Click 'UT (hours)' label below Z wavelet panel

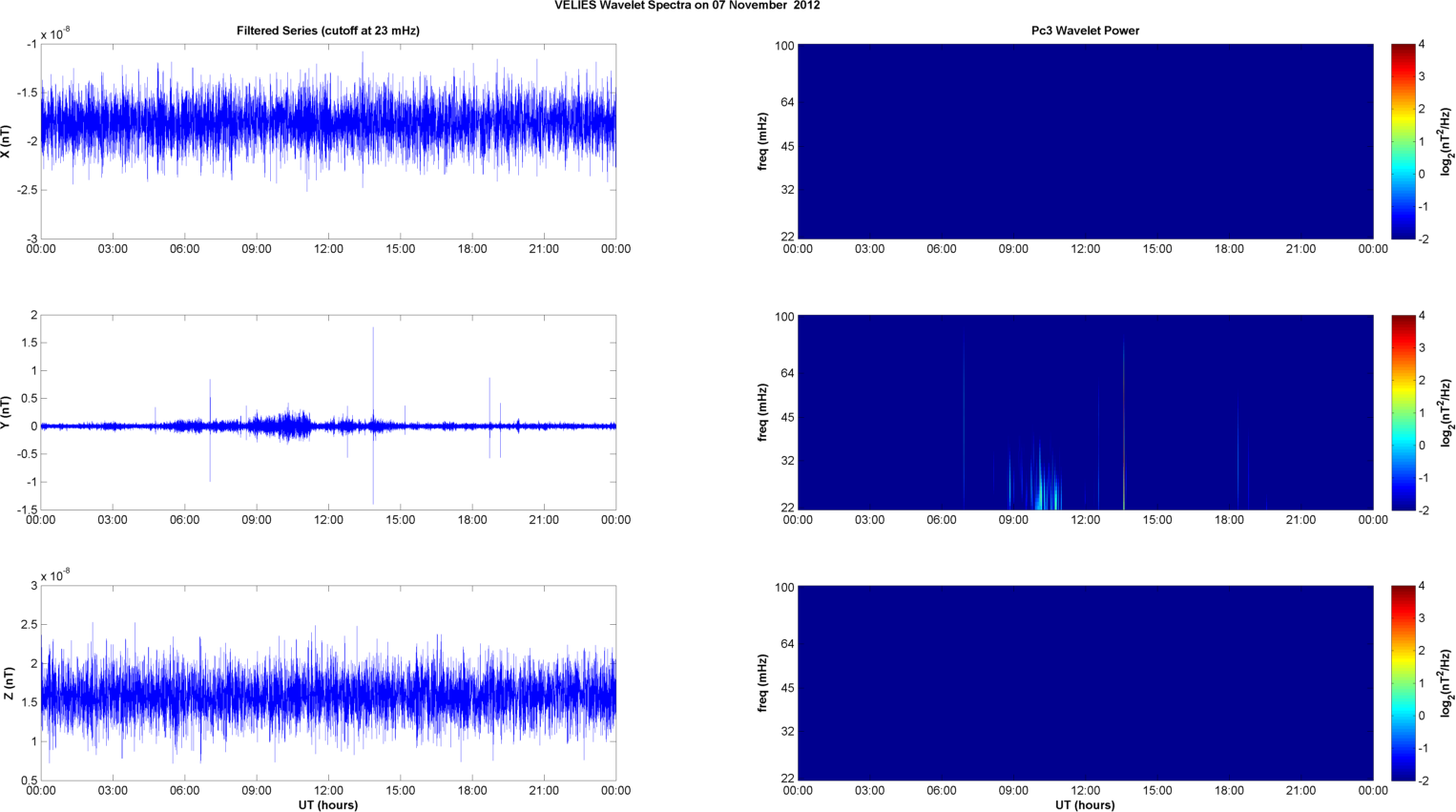(1085, 805)
